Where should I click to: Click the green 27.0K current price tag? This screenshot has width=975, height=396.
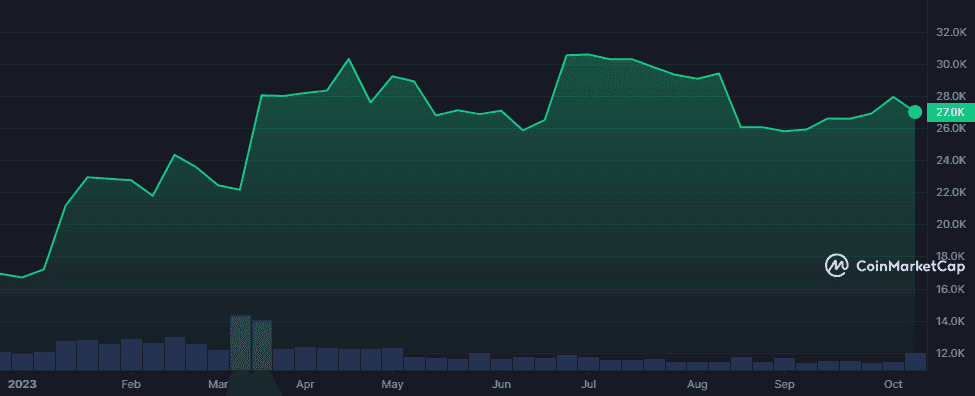pyautogui.click(x=950, y=113)
